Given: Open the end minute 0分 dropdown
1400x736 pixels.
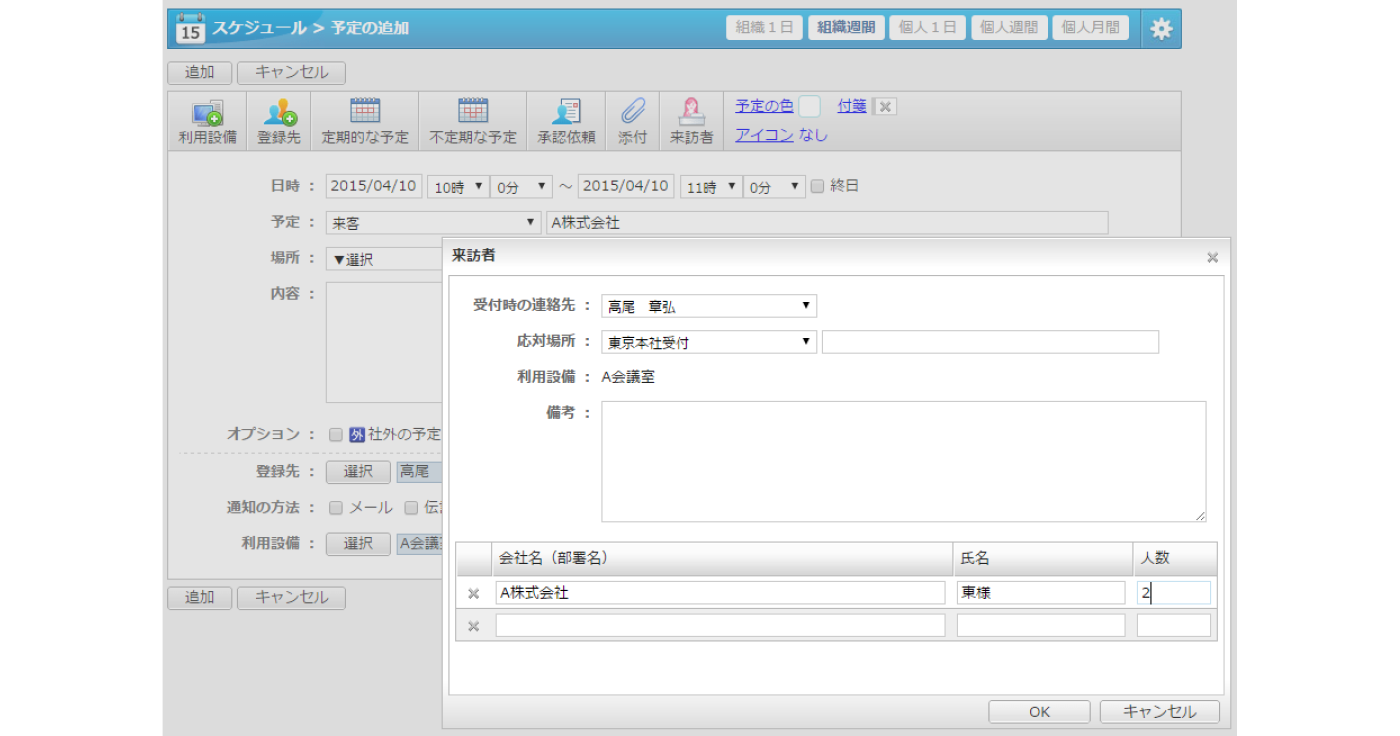Looking at the screenshot, I should tap(775, 187).
